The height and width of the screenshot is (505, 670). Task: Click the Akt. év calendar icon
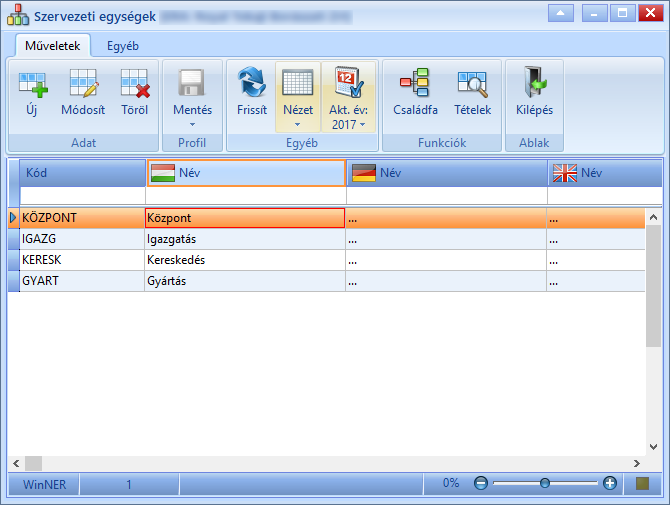349,82
